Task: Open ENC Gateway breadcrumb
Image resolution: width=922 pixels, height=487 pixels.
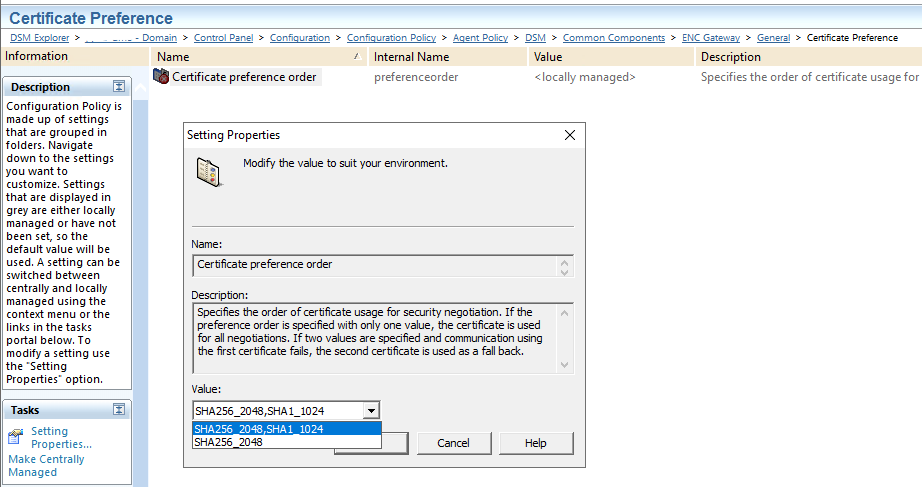Action: 711,38
